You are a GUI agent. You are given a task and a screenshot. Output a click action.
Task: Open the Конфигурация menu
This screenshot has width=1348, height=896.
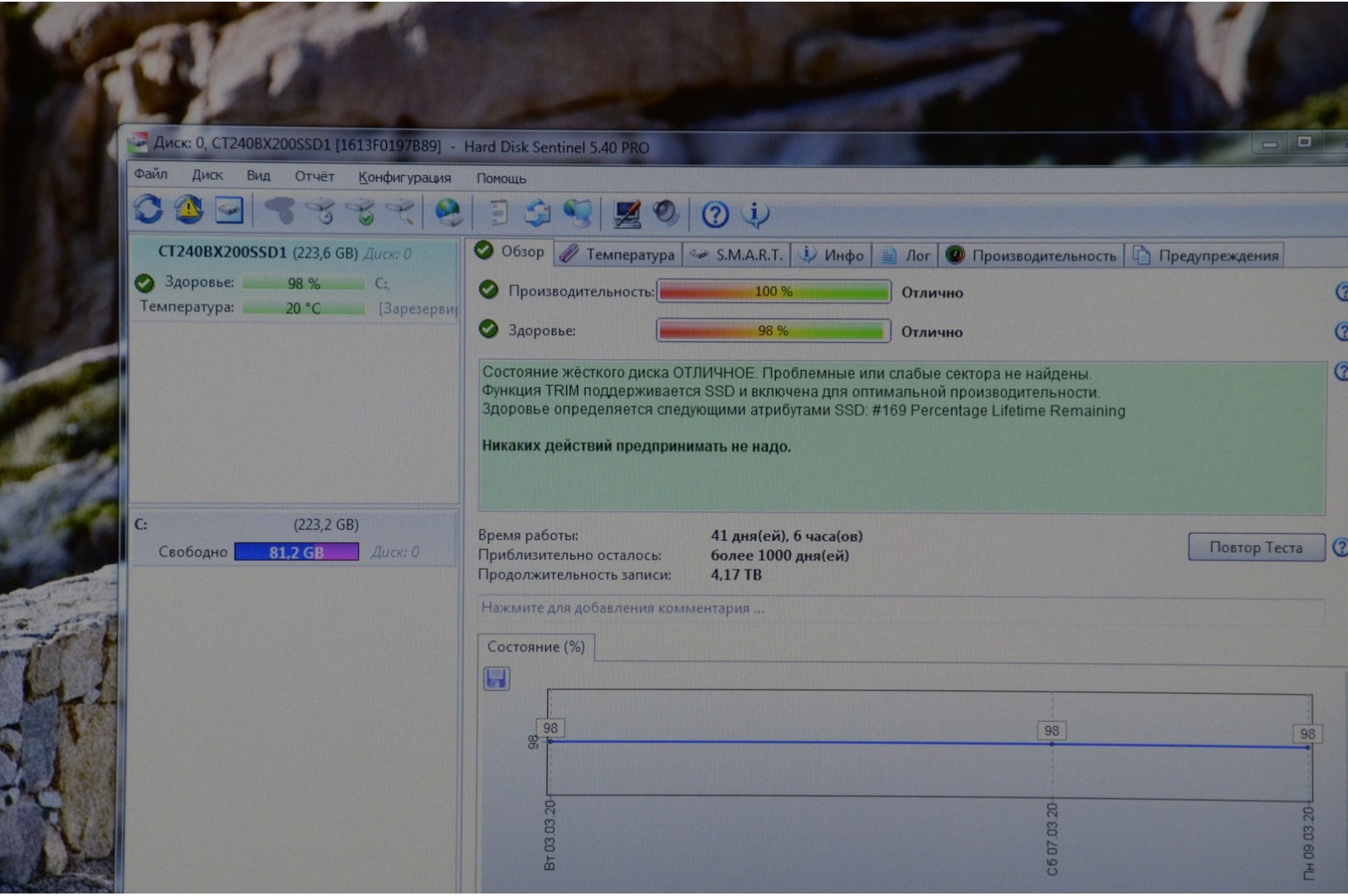click(404, 178)
